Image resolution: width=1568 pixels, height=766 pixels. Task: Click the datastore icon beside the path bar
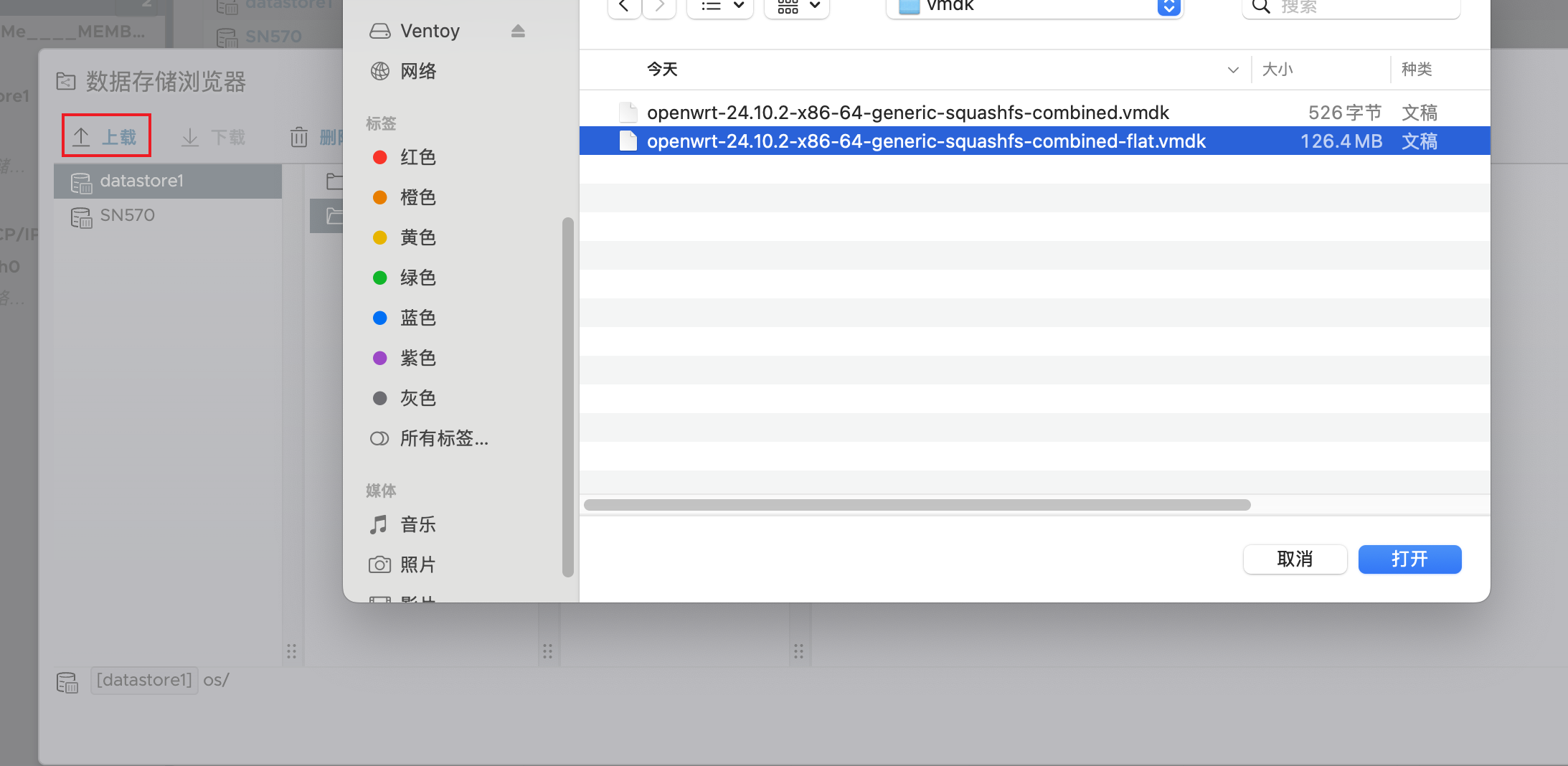tap(67, 682)
